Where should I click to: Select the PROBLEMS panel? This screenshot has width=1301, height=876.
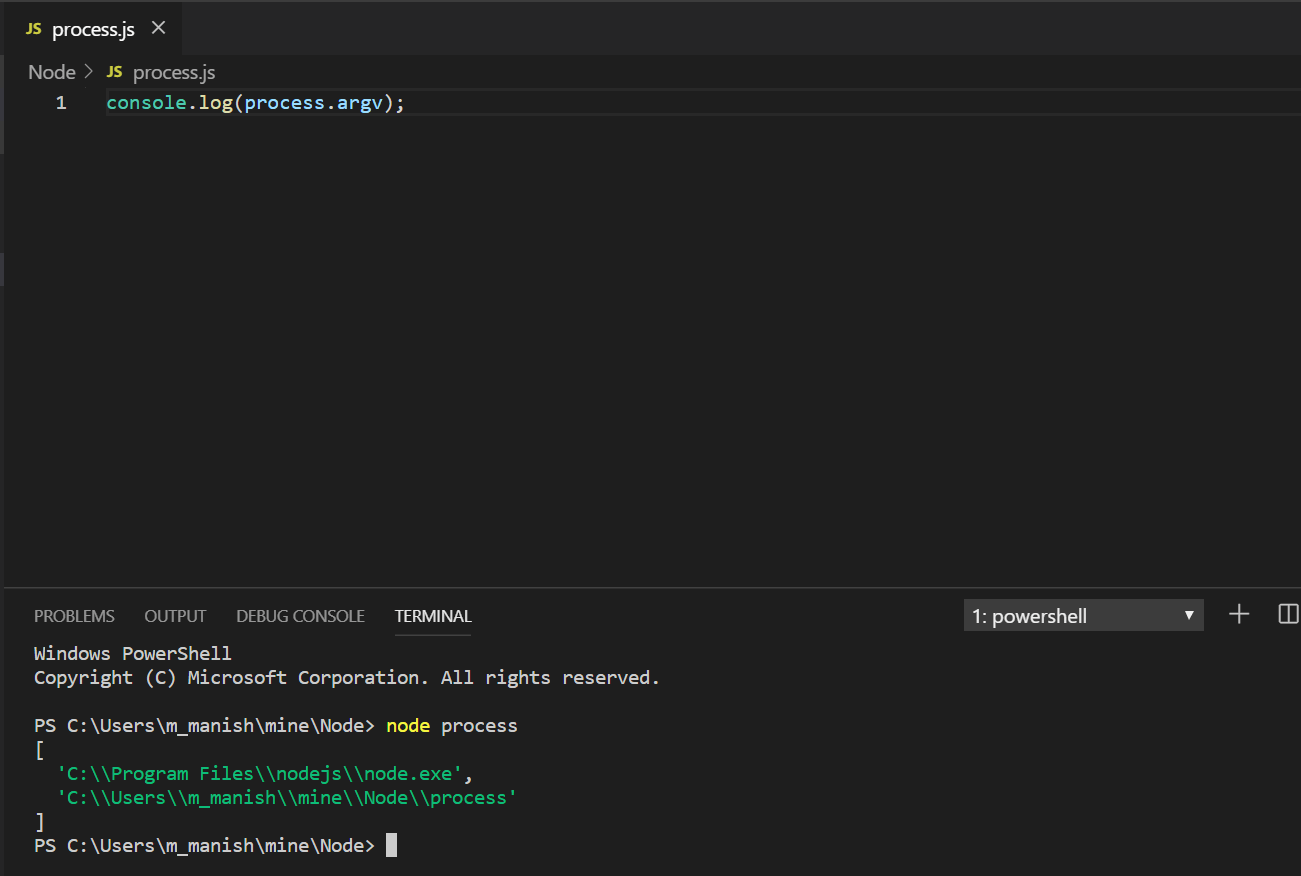[73, 615]
